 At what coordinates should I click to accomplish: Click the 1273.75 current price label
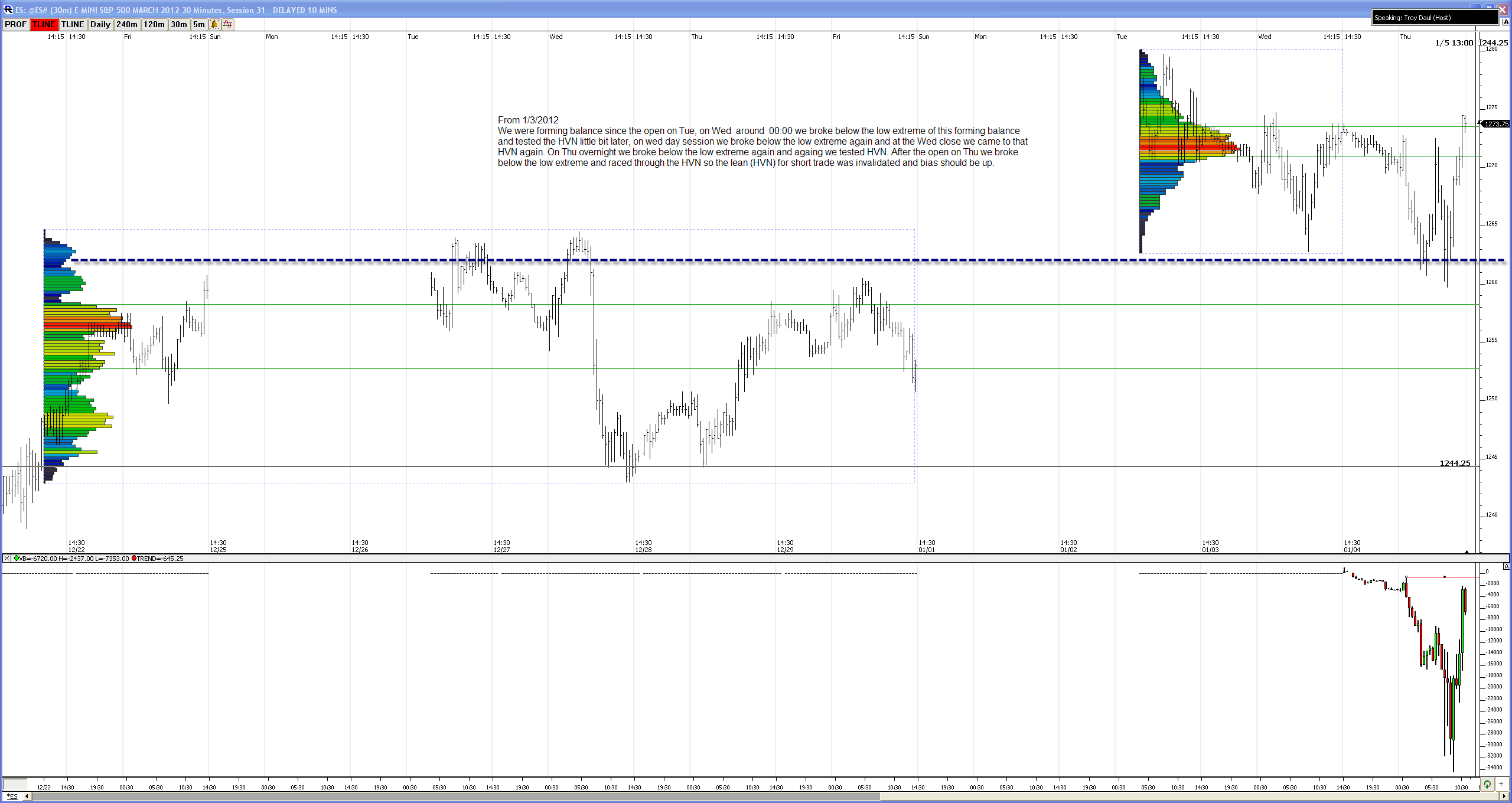(x=1496, y=124)
